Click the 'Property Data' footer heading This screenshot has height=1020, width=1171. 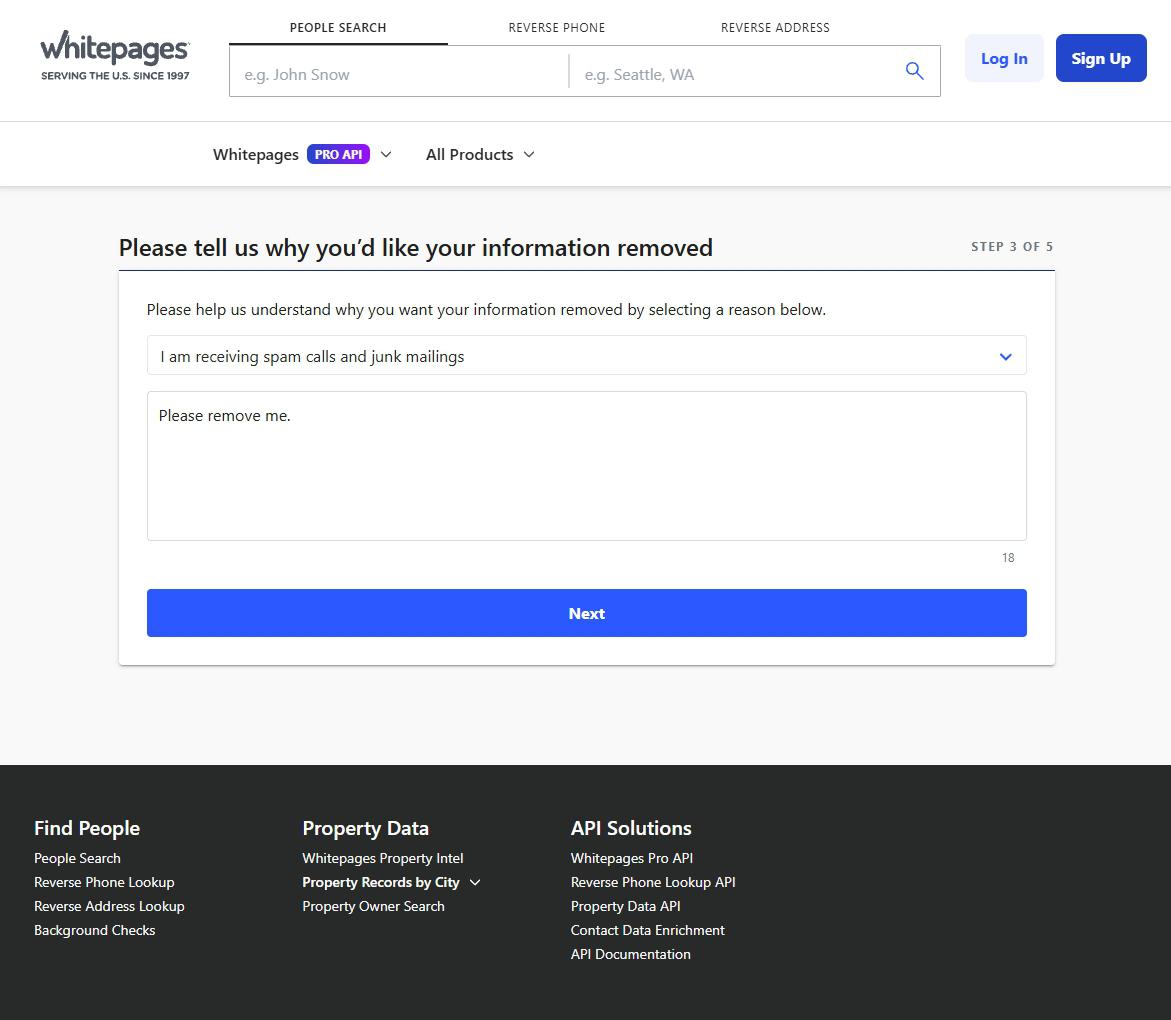click(x=365, y=827)
